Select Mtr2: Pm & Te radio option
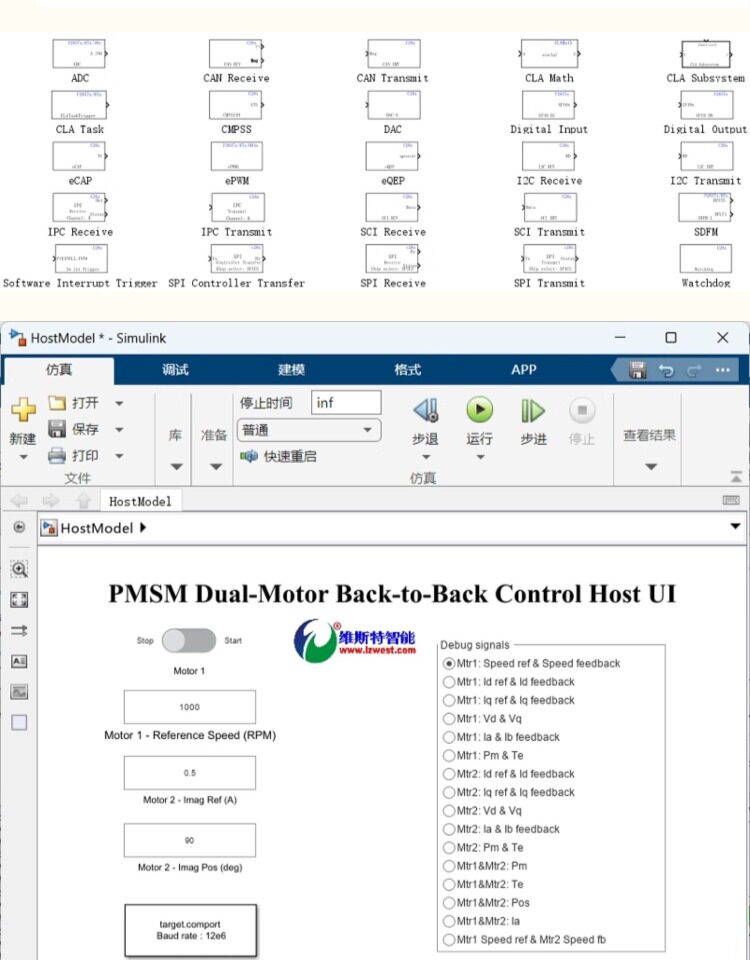The width and height of the screenshot is (750, 960). point(483,847)
